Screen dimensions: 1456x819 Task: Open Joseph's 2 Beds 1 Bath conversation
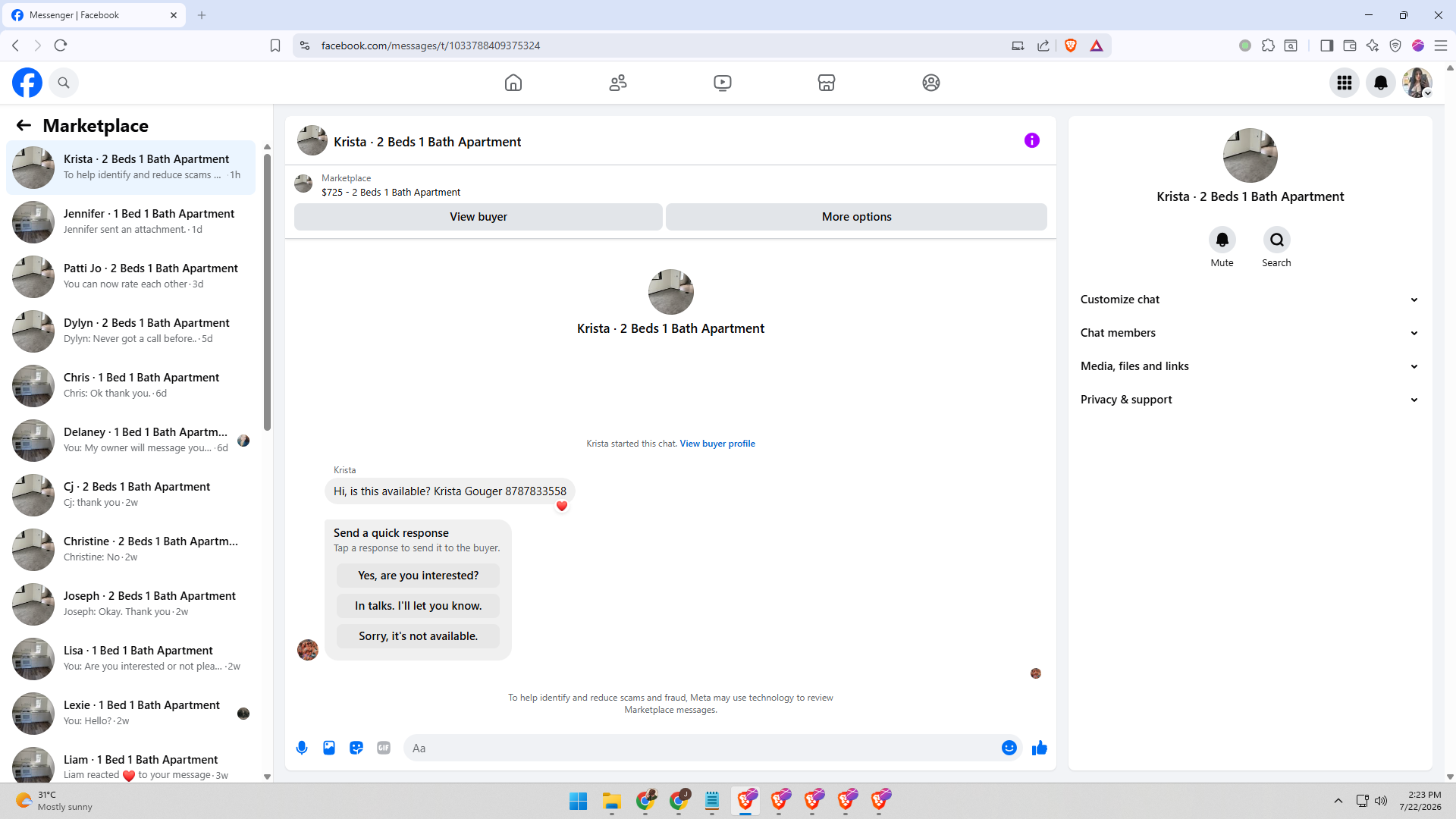pyautogui.click(x=131, y=604)
